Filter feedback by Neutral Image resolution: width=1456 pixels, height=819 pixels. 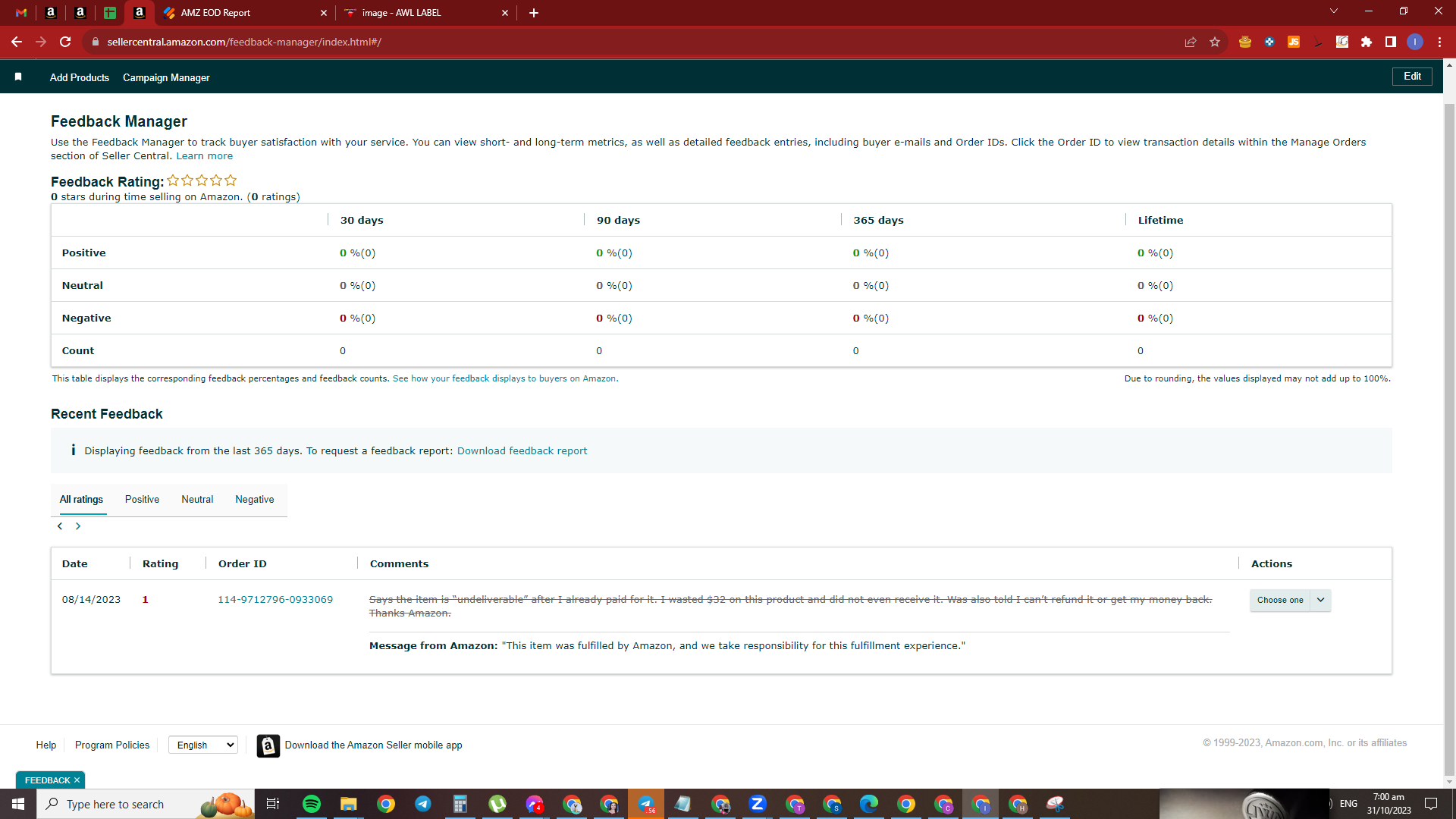(197, 500)
